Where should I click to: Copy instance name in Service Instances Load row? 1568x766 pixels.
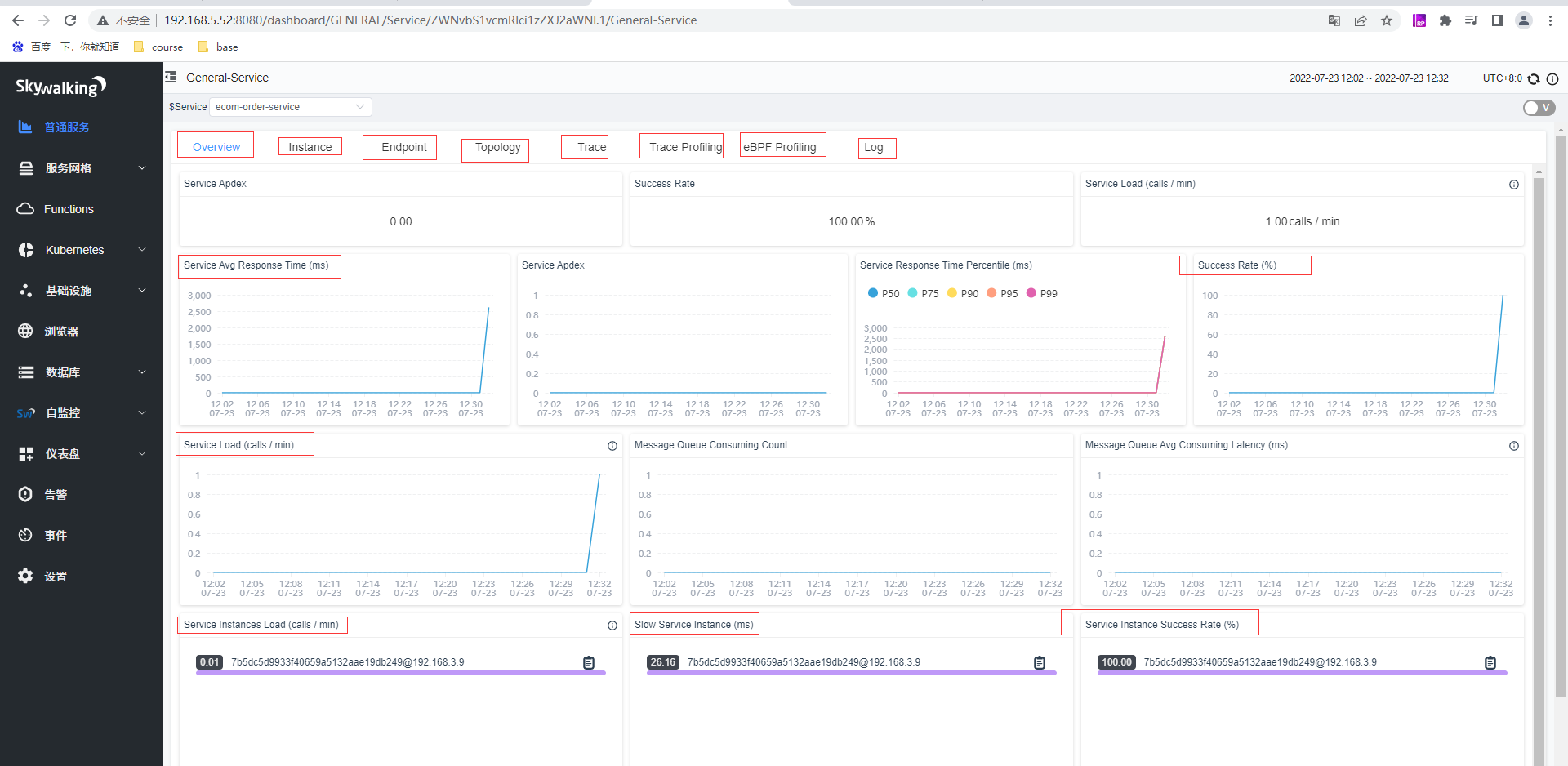(589, 662)
